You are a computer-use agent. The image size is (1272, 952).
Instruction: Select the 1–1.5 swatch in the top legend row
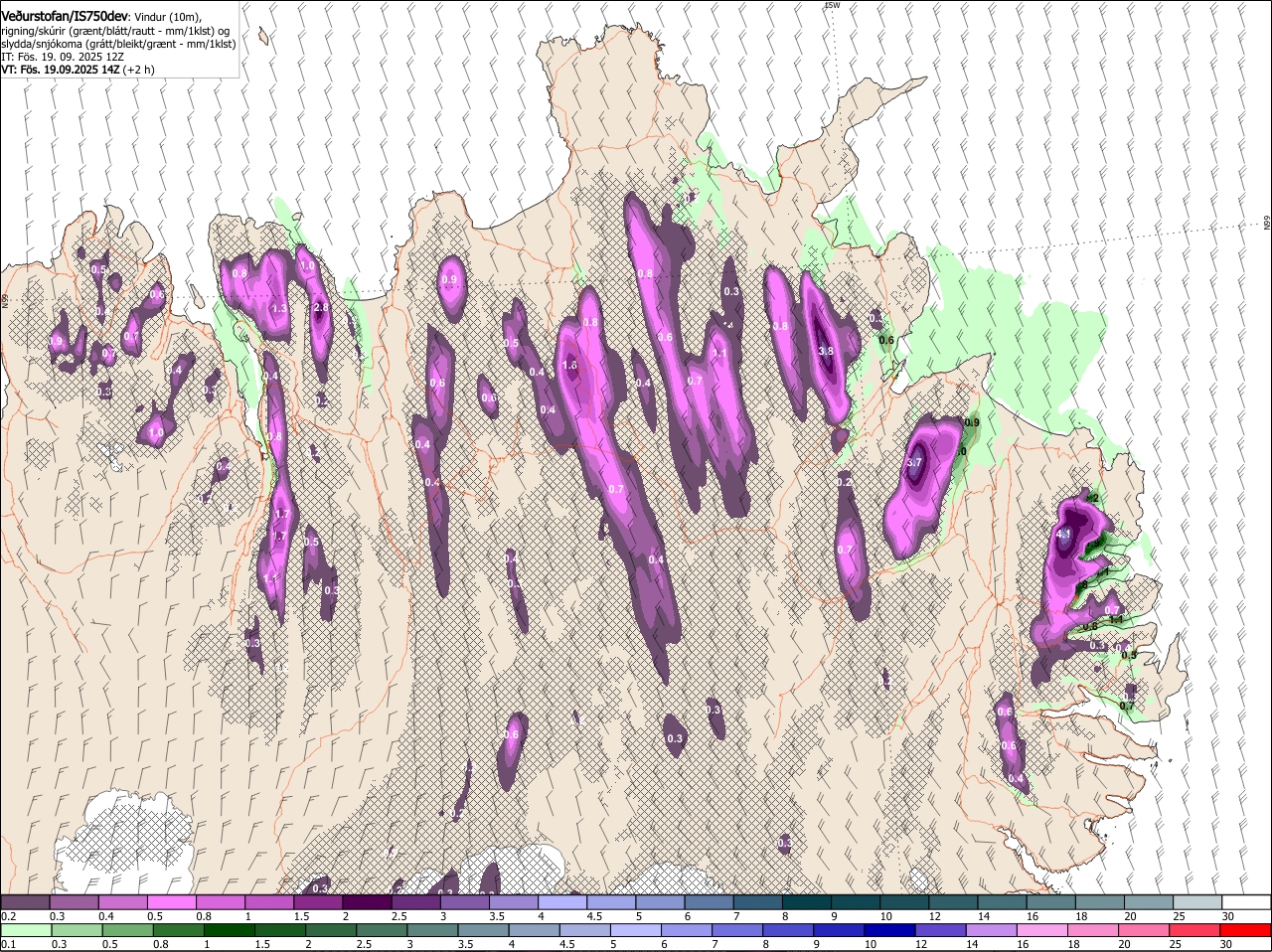pyautogui.click(x=268, y=902)
